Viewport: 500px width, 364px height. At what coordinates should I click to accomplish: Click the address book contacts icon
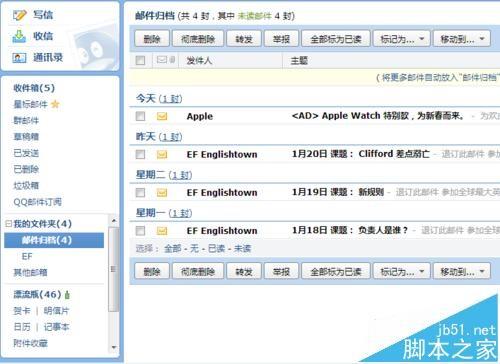click(x=19, y=58)
